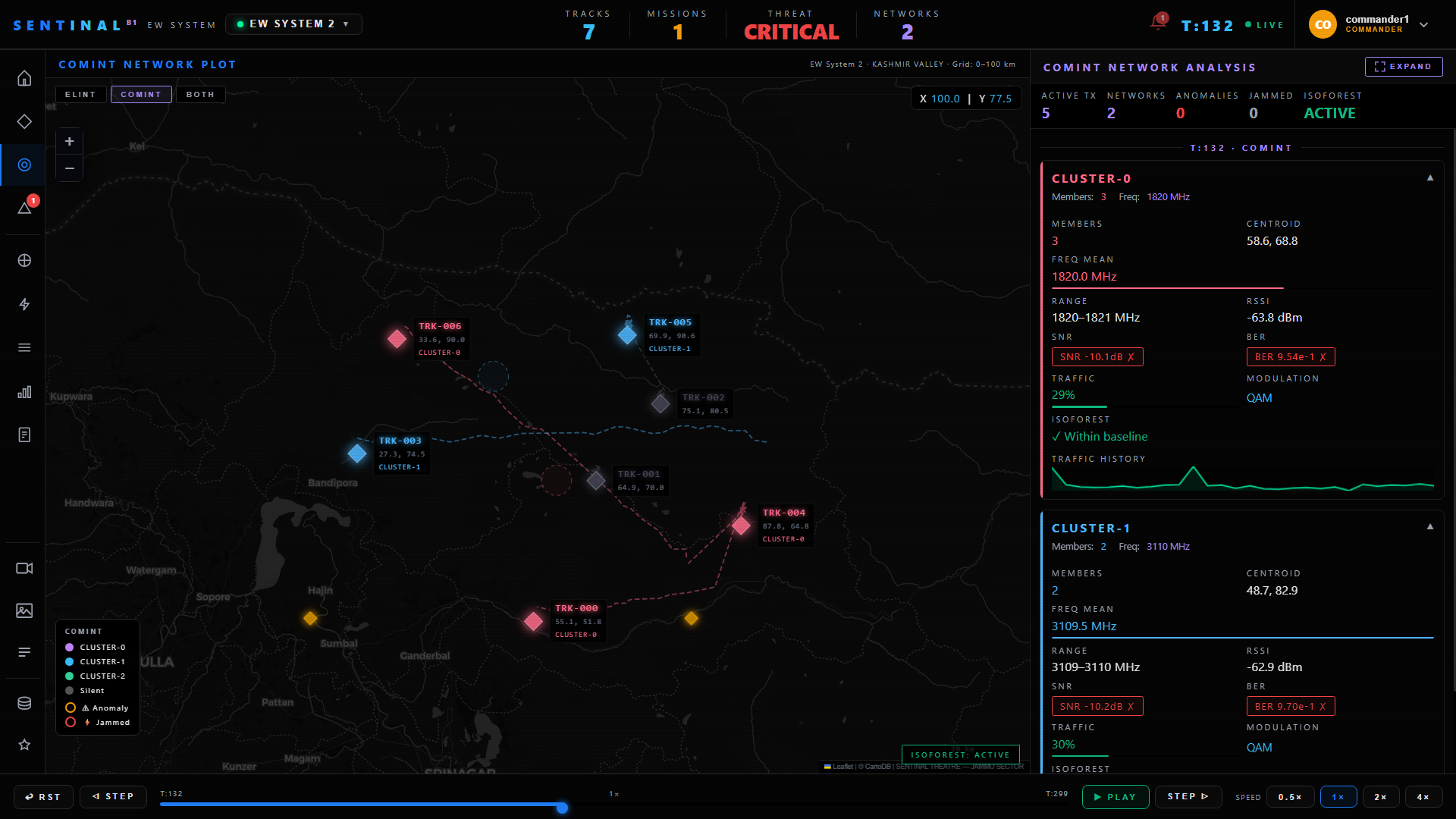1456x819 pixels.
Task: Switch plot mode to BOTH
Action: [200, 95]
